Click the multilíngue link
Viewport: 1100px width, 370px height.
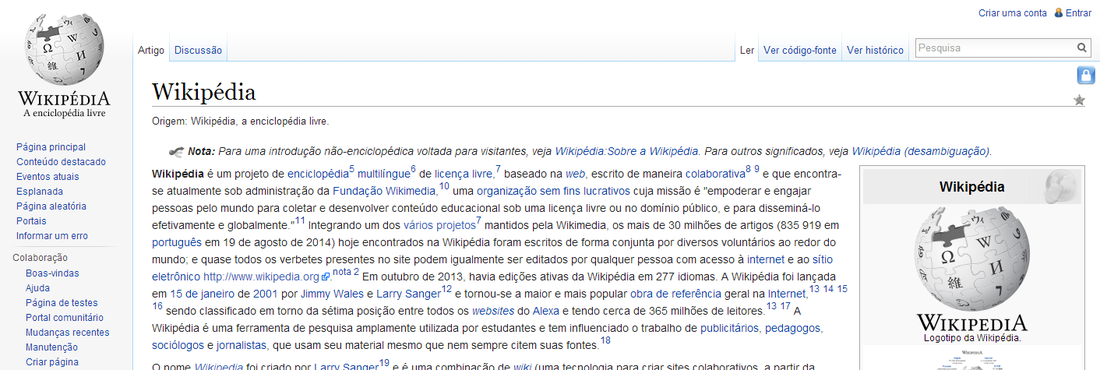click(384, 173)
